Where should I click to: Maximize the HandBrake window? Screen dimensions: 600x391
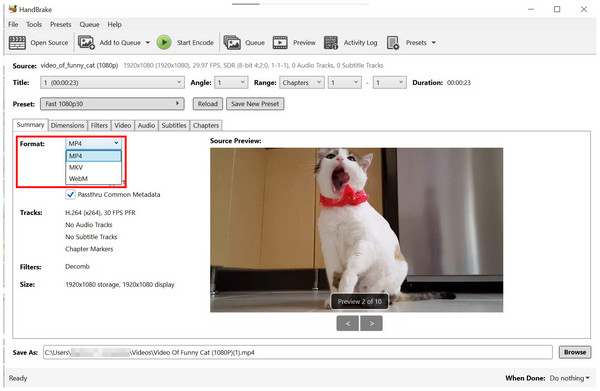click(x=557, y=9)
